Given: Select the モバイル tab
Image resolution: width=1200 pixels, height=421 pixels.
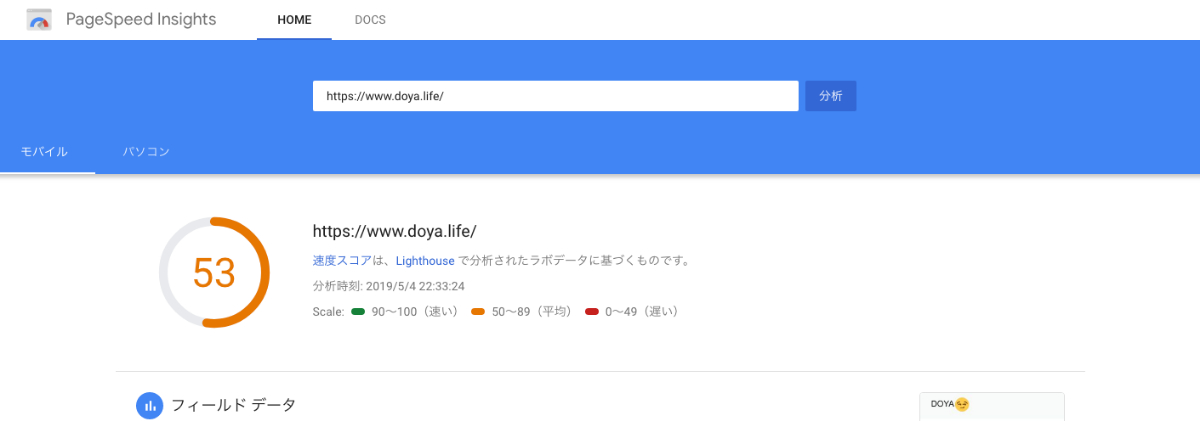Looking at the screenshot, I should coord(45,152).
